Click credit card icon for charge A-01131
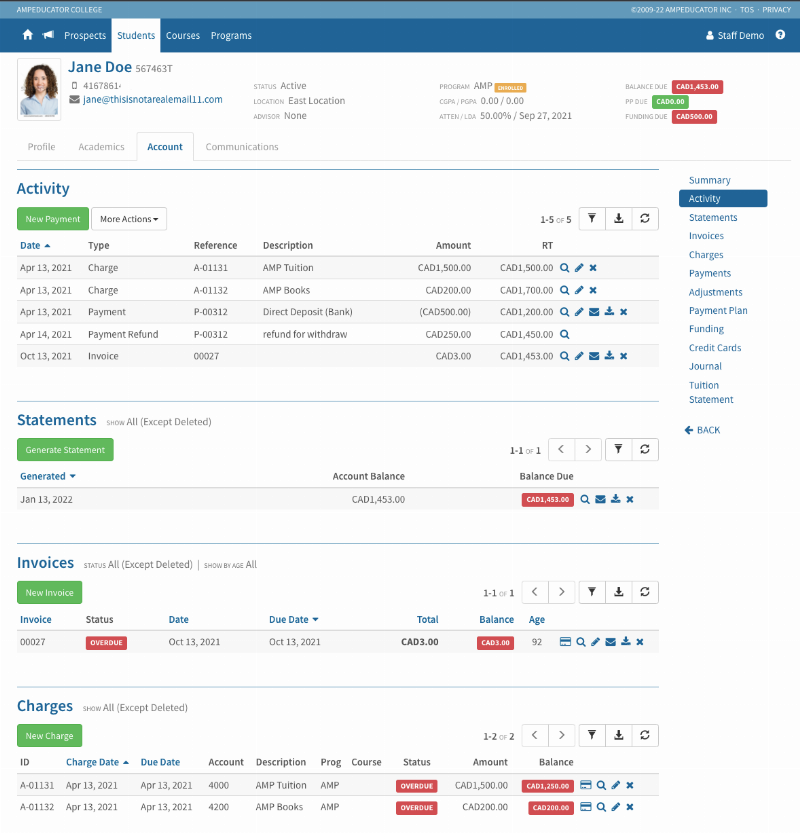The height and width of the screenshot is (833, 800). [x=586, y=786]
